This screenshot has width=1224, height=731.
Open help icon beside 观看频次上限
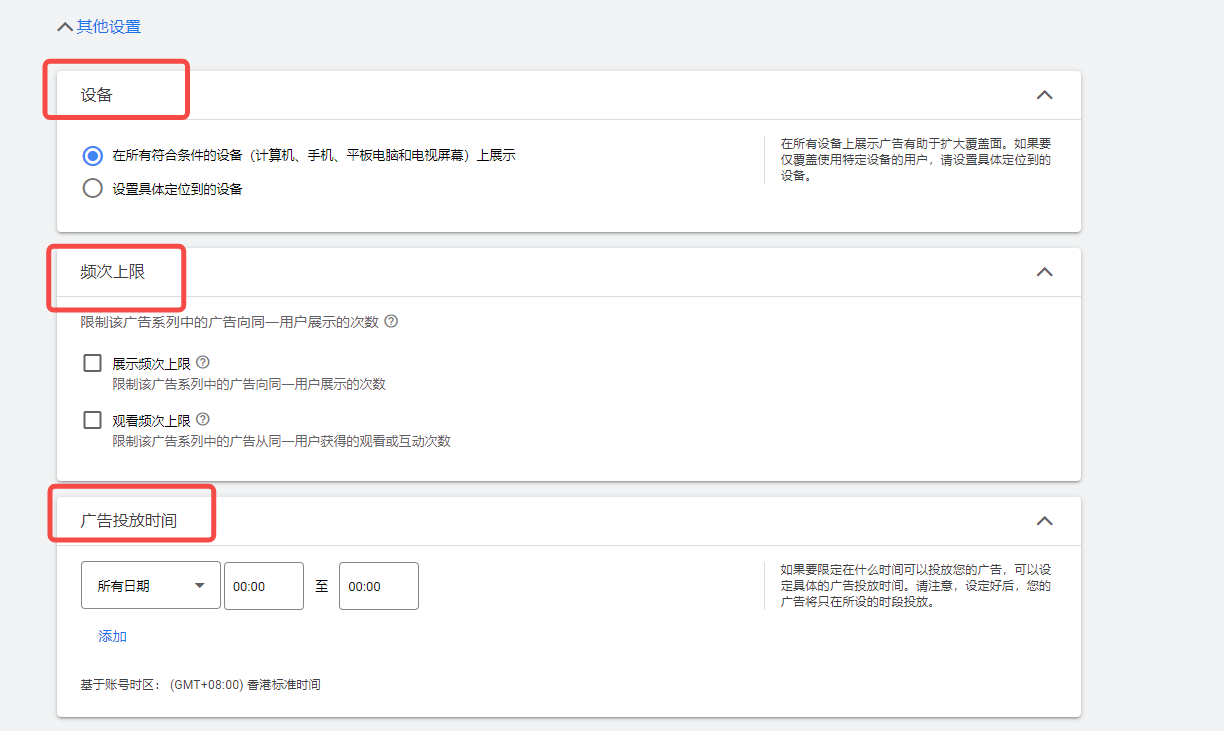pyautogui.click(x=203, y=420)
